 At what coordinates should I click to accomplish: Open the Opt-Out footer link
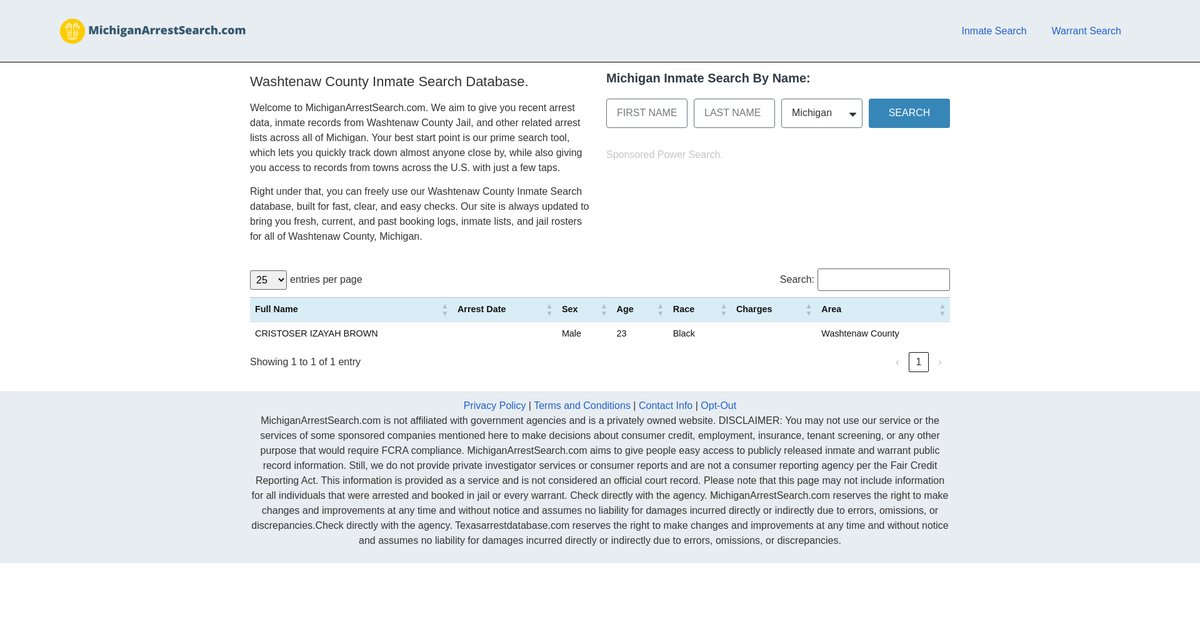[x=718, y=406]
